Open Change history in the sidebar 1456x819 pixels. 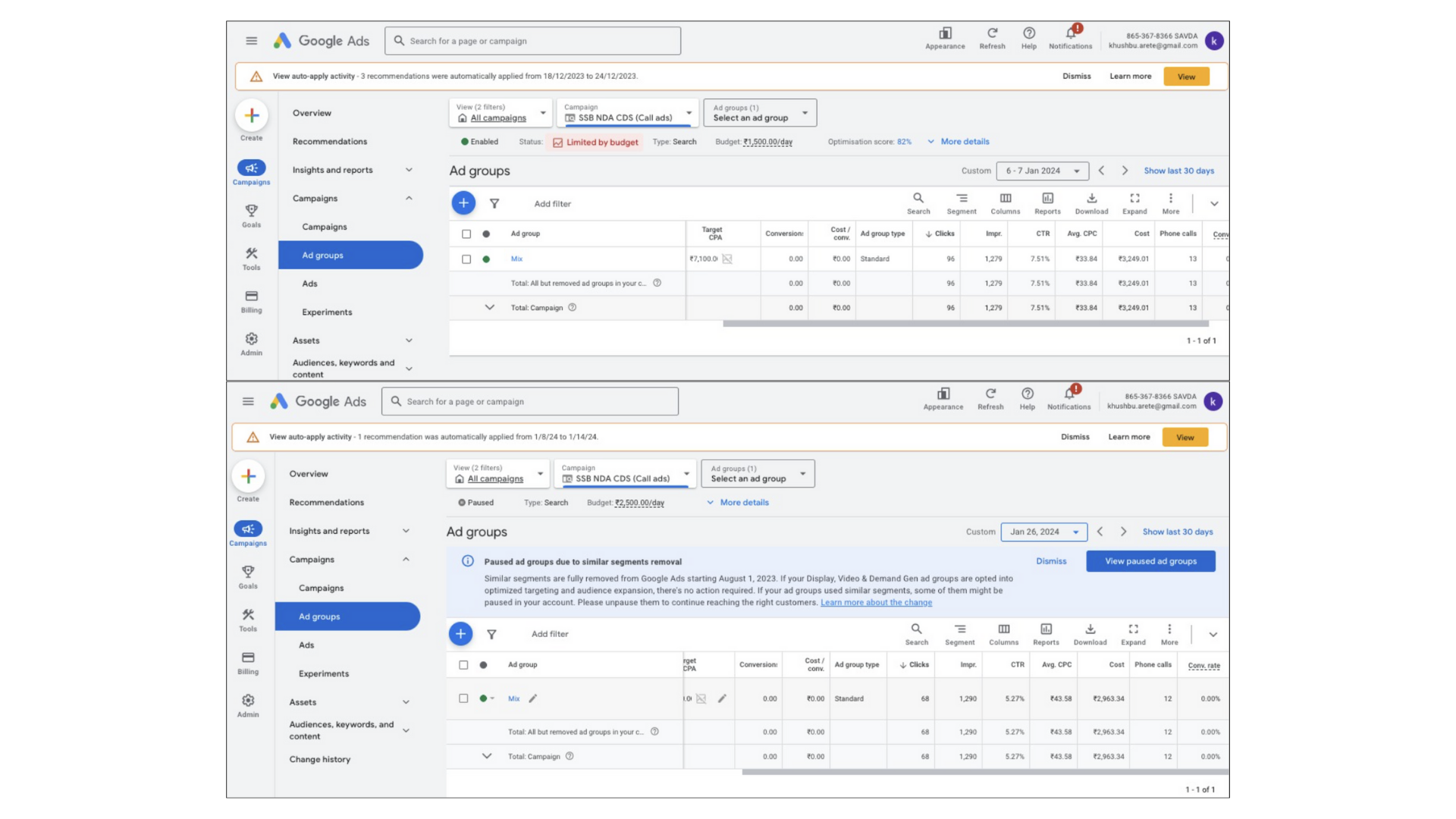point(319,759)
